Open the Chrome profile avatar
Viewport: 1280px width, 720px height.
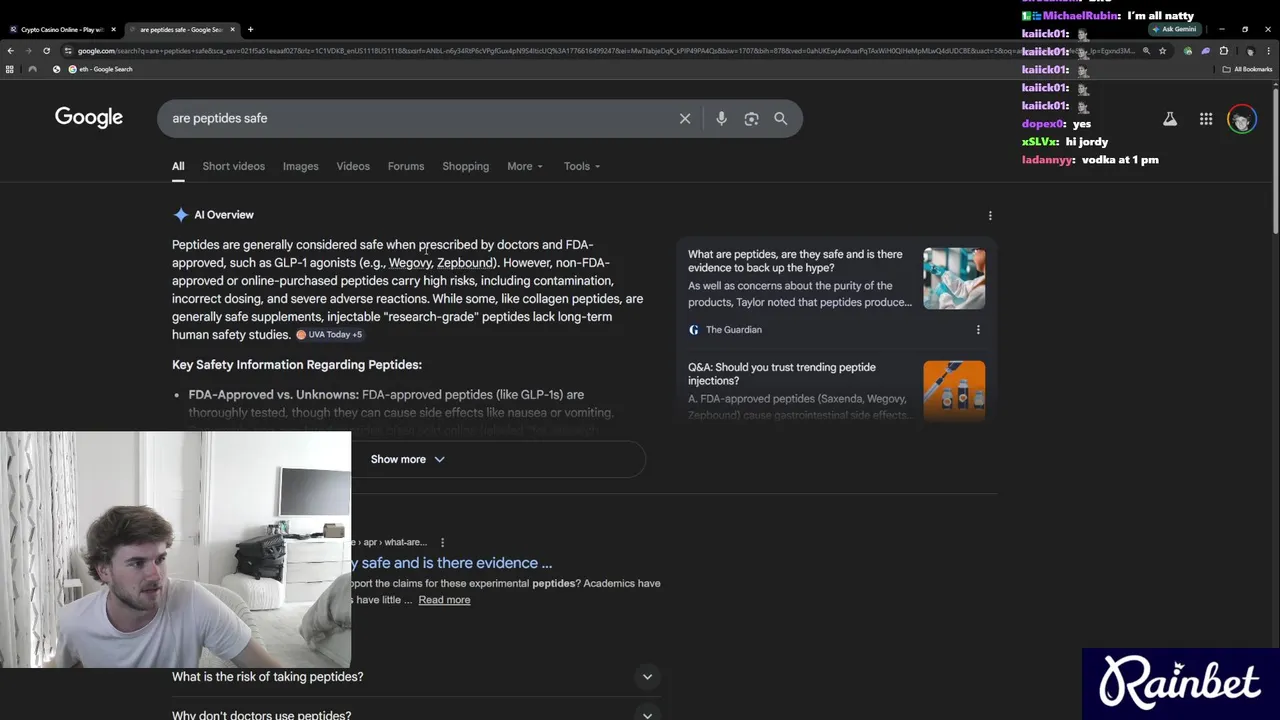[x=1249, y=50]
